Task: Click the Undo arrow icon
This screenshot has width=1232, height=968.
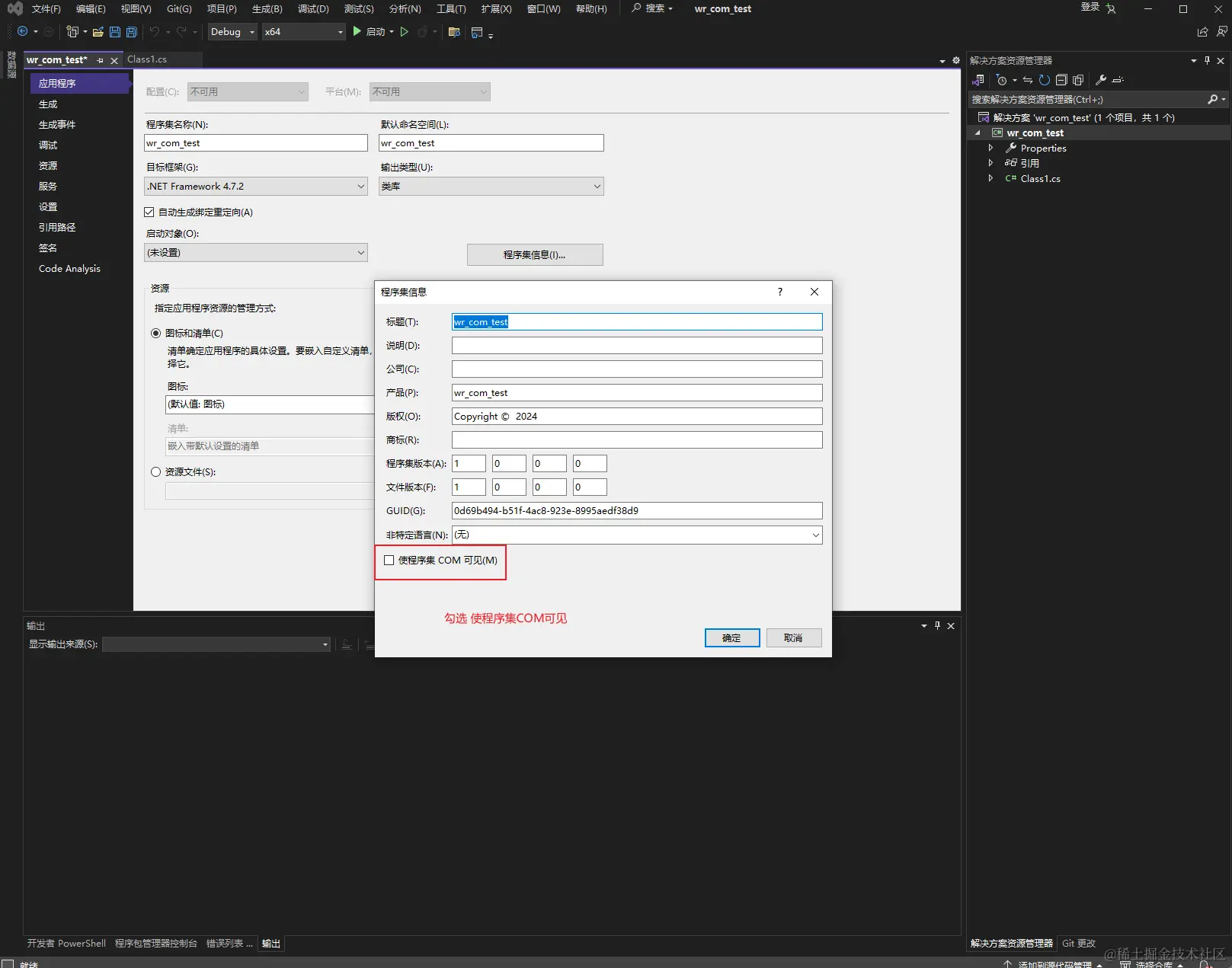Action: [155, 31]
